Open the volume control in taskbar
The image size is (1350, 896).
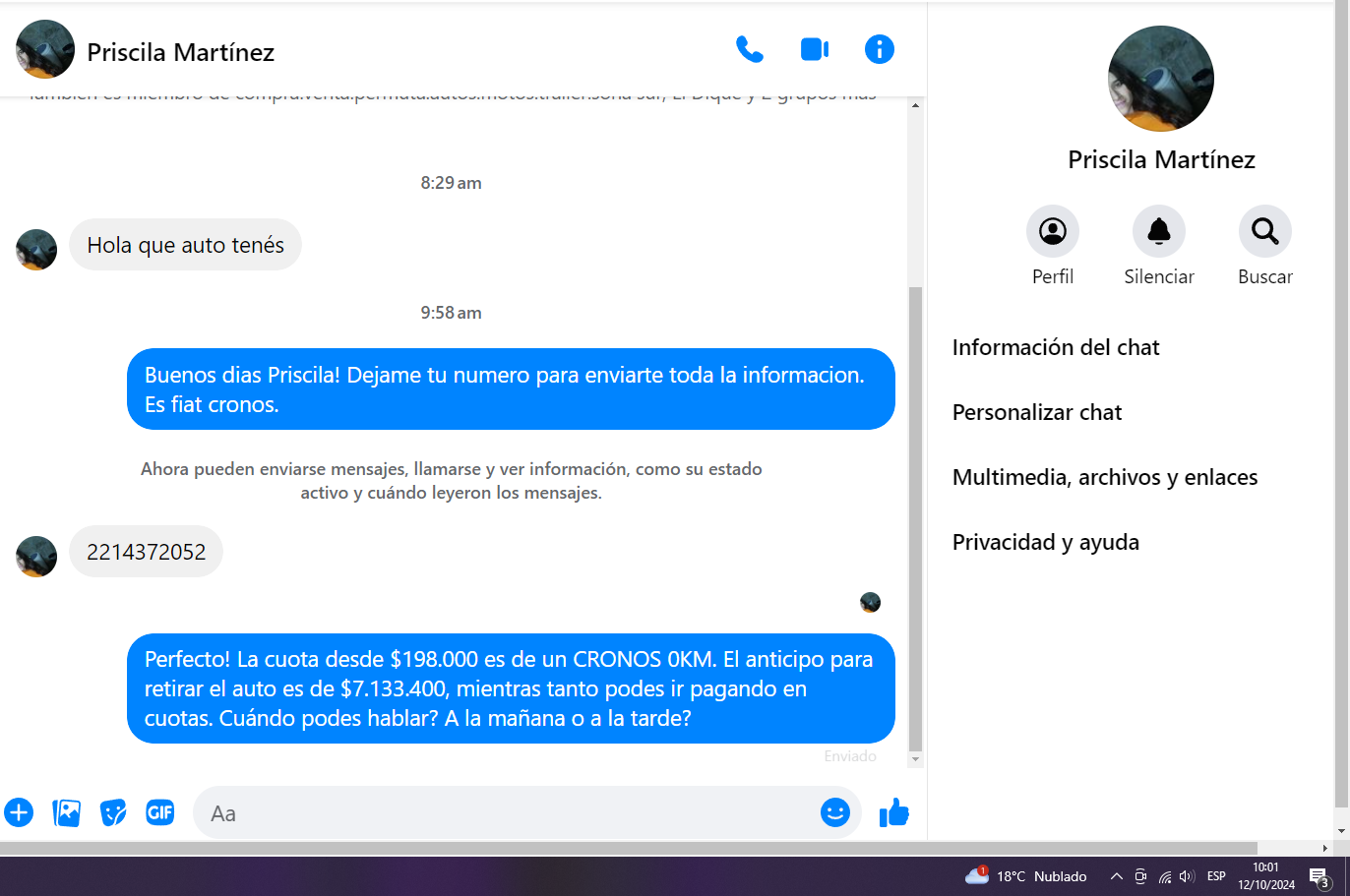coord(1187,876)
